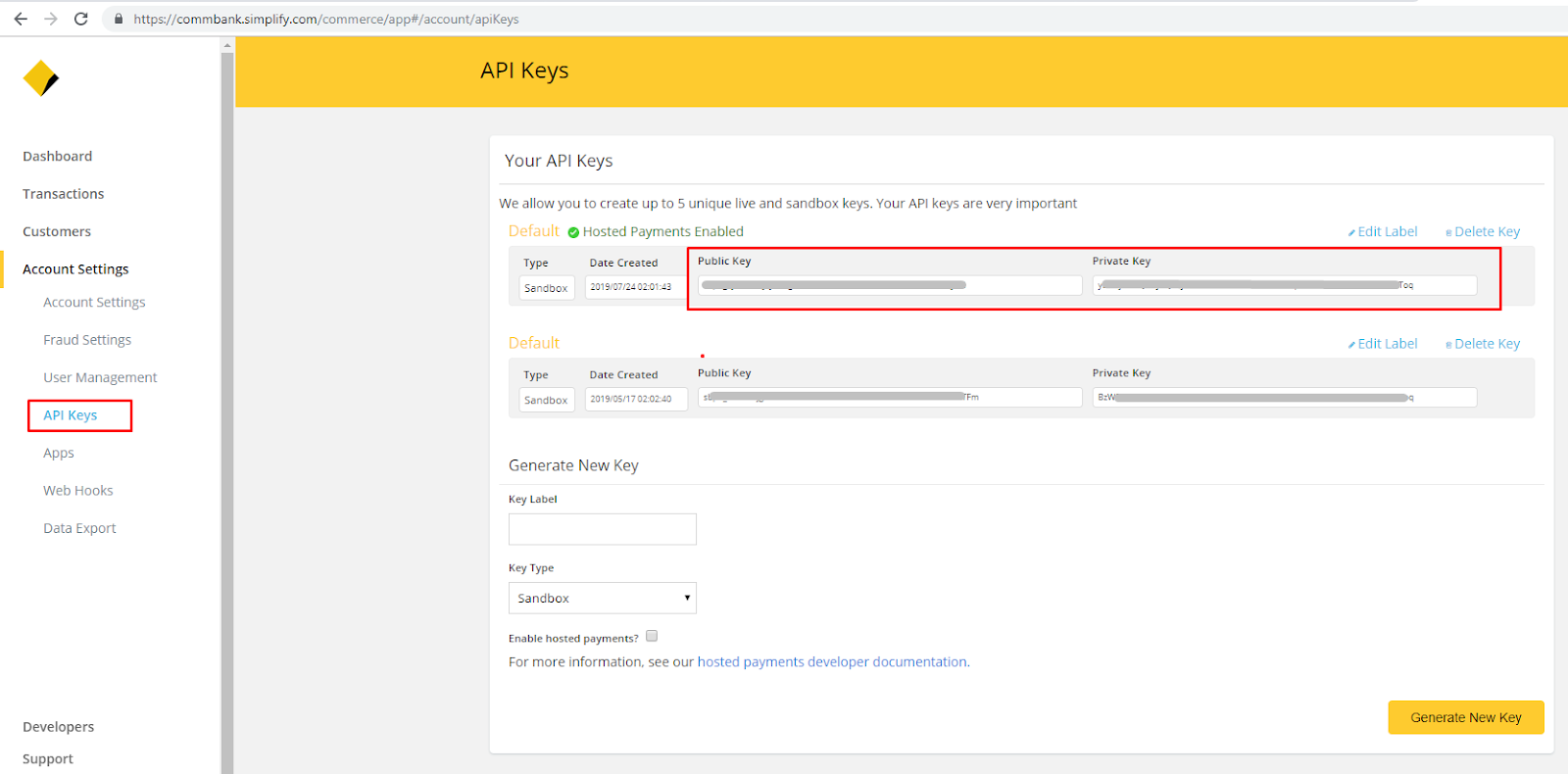Open Data Export sub-item
The height and width of the screenshot is (774, 1568).
coord(79,528)
